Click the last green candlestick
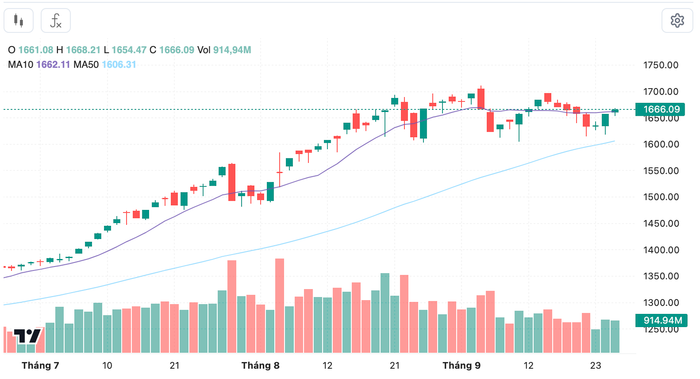This screenshot has height=379, width=700. tap(615, 111)
